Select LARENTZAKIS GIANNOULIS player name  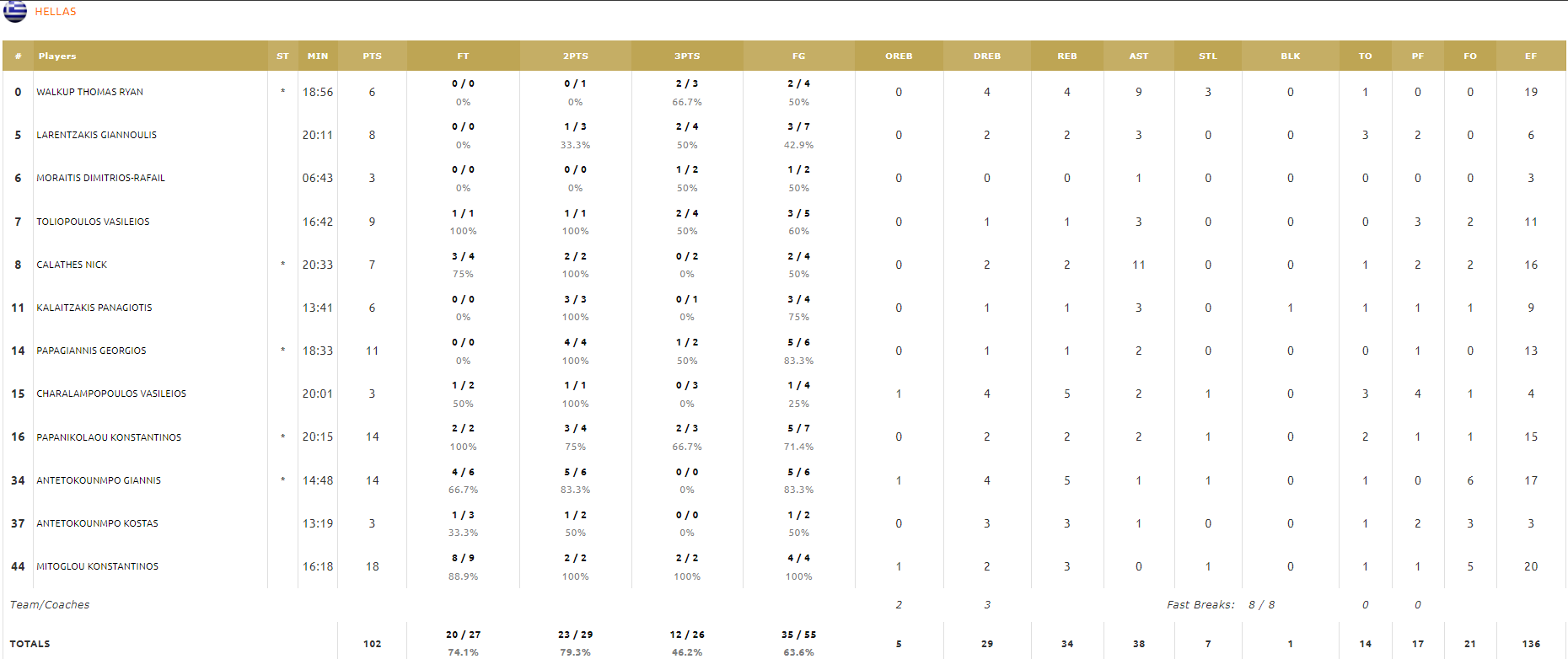coord(96,135)
